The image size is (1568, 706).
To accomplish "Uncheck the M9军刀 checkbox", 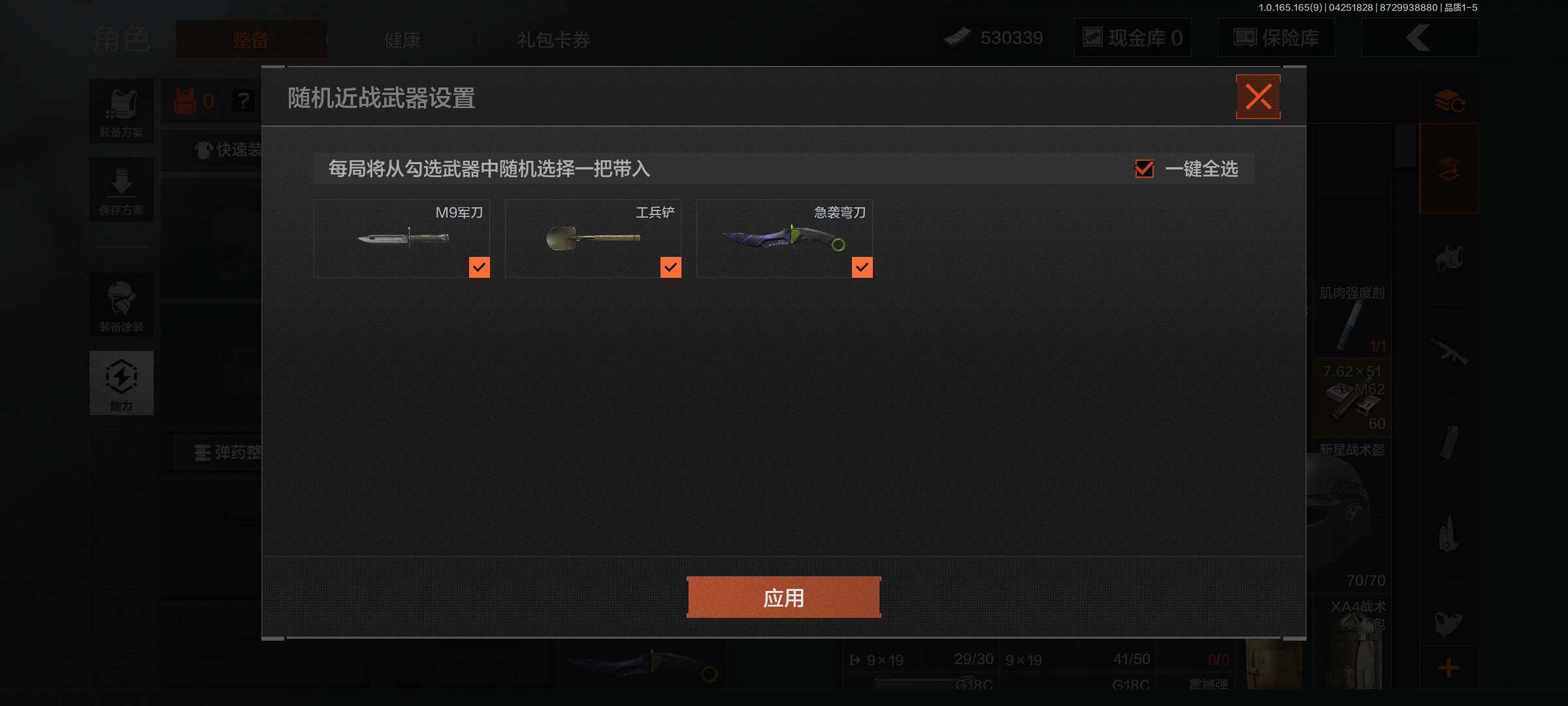I will (x=479, y=267).
